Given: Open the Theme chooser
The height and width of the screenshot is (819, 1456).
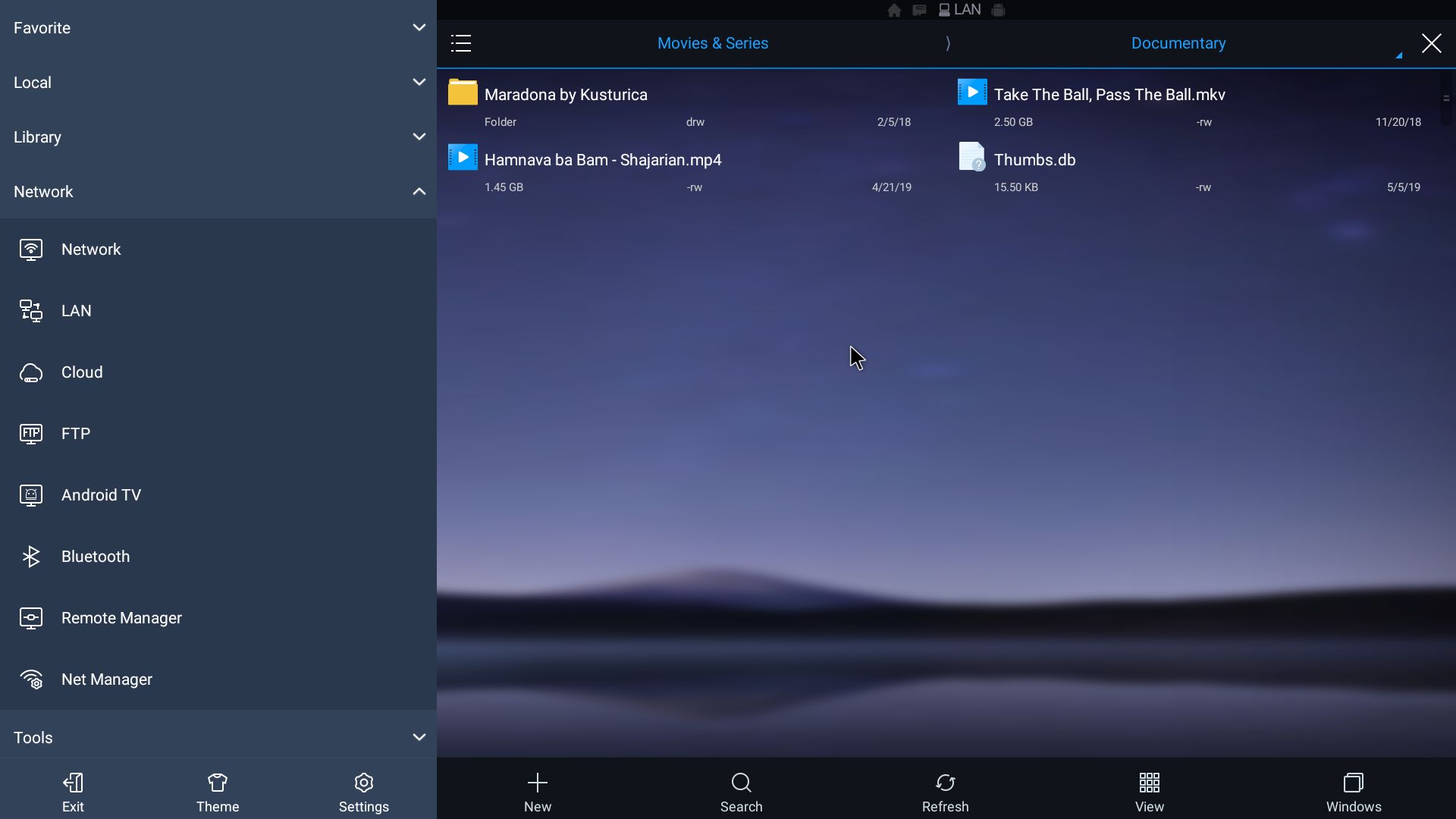Looking at the screenshot, I should pyautogui.click(x=218, y=791).
